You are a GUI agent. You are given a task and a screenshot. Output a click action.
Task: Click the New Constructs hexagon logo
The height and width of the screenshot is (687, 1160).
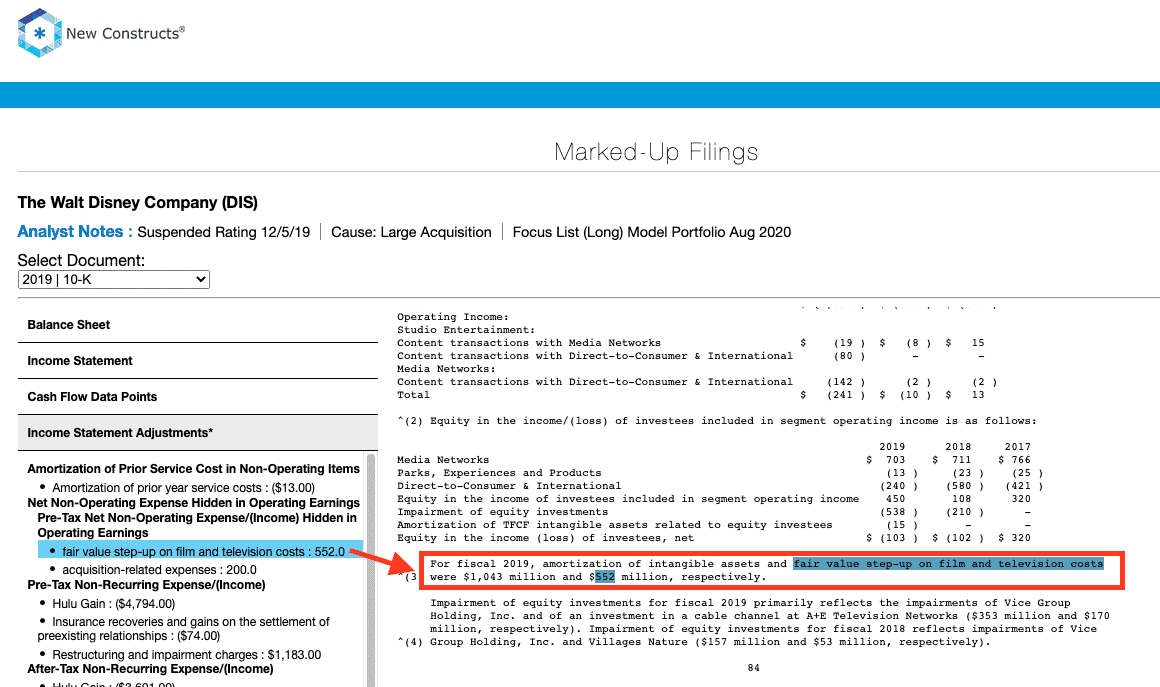pos(40,33)
